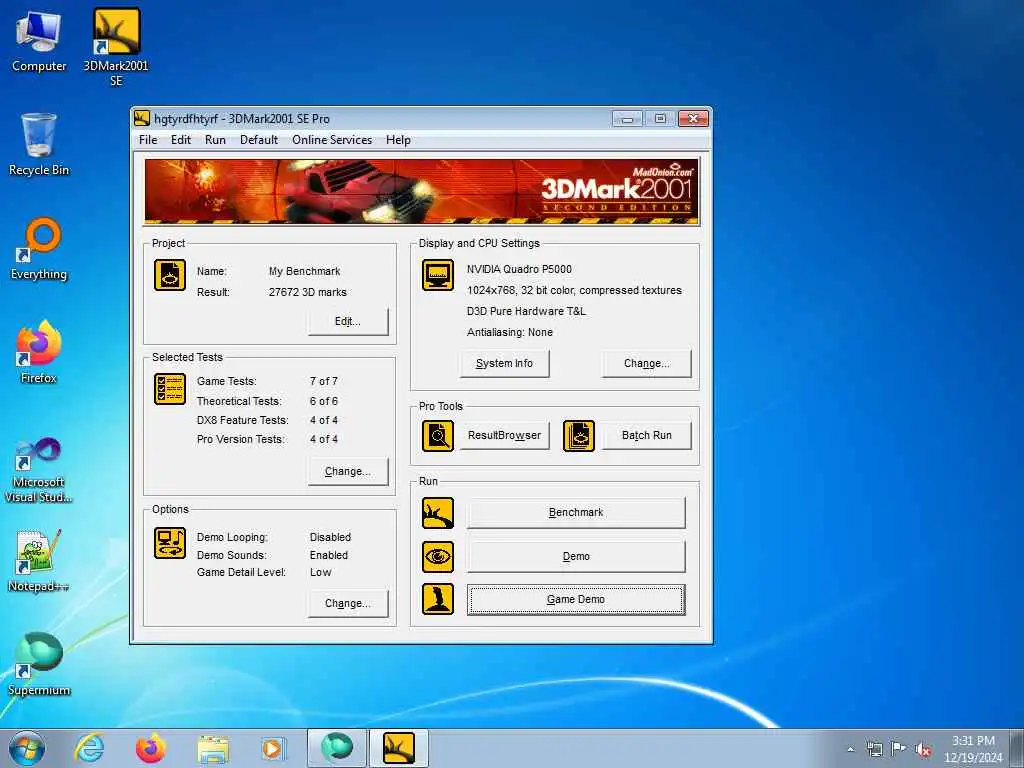Open the Online Services menu

tap(332, 140)
